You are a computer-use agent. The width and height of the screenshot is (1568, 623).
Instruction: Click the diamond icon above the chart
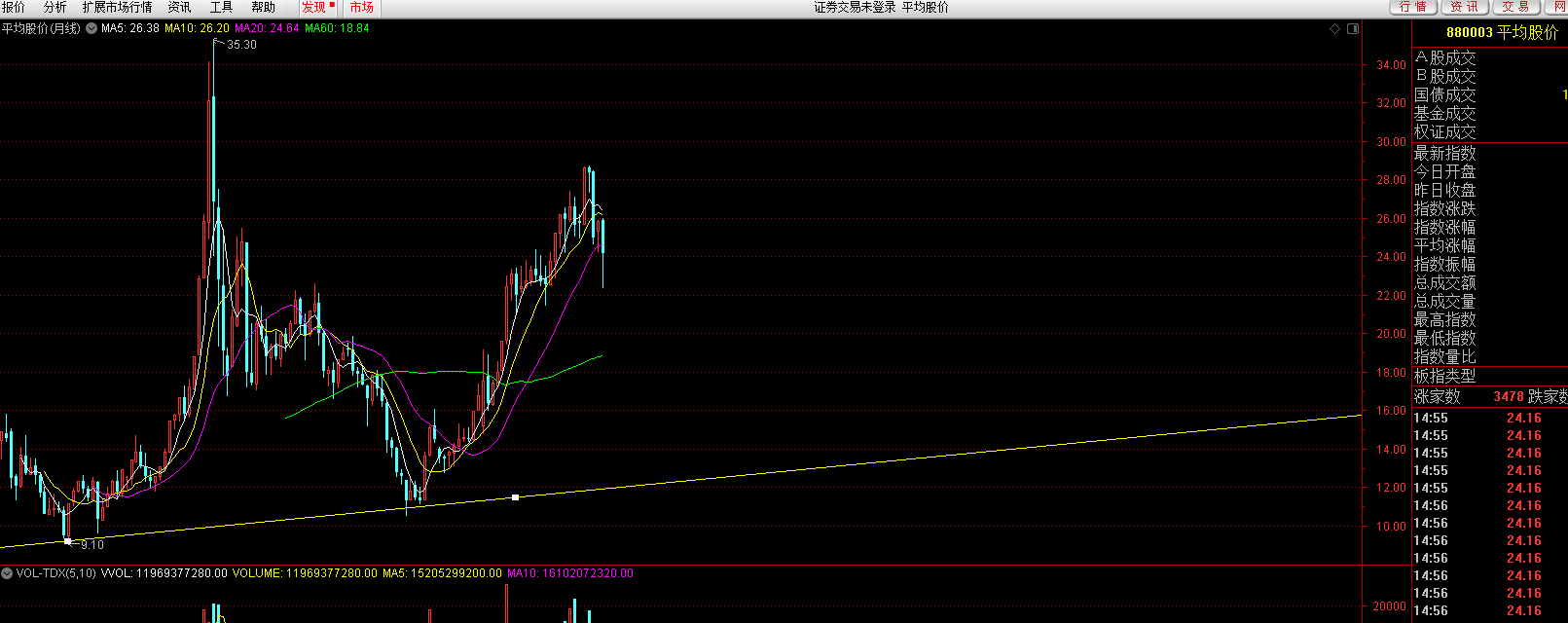1334,29
